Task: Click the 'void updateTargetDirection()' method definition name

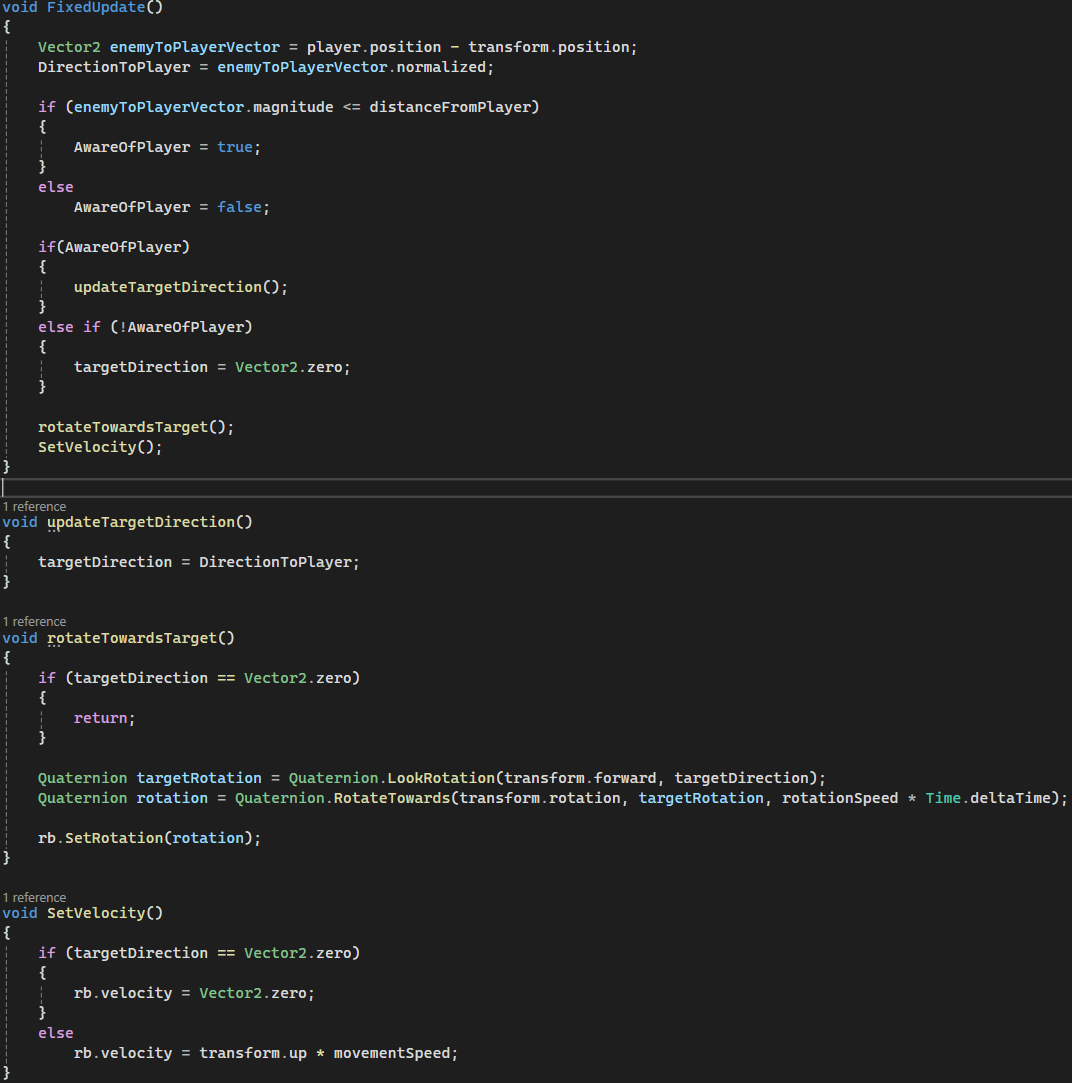Action: pyautogui.click(x=141, y=522)
